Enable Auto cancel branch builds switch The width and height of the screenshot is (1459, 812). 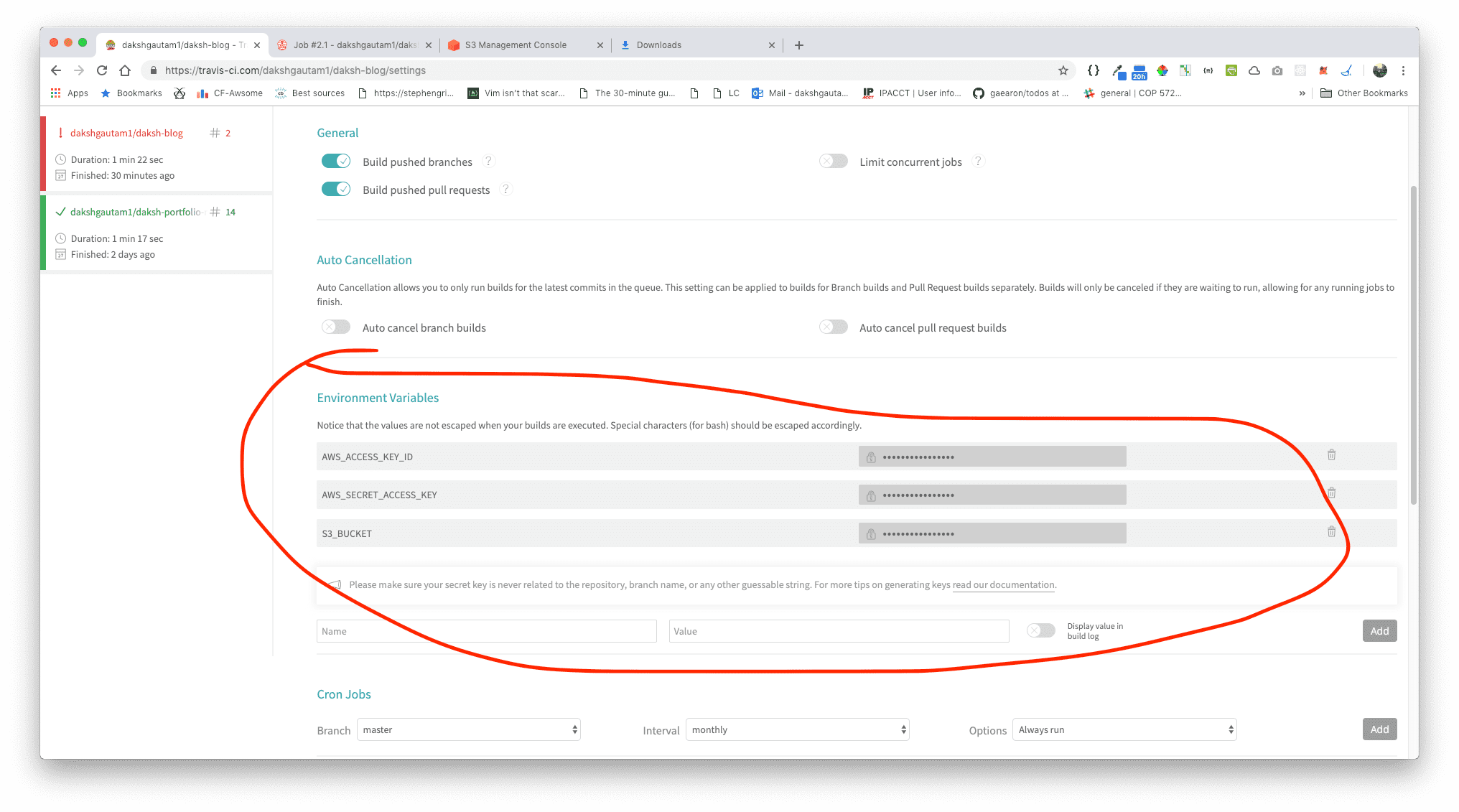pyautogui.click(x=335, y=327)
